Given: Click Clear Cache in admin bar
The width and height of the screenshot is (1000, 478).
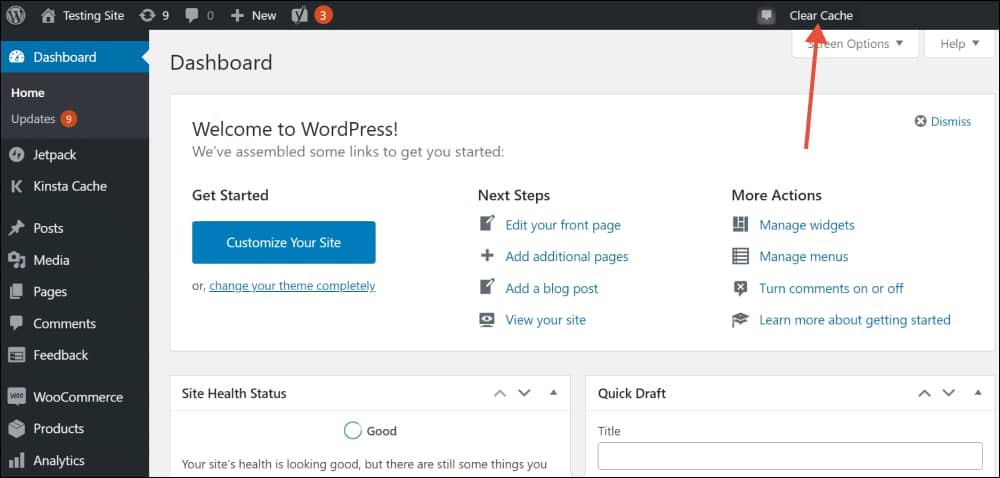Looking at the screenshot, I should point(821,16).
